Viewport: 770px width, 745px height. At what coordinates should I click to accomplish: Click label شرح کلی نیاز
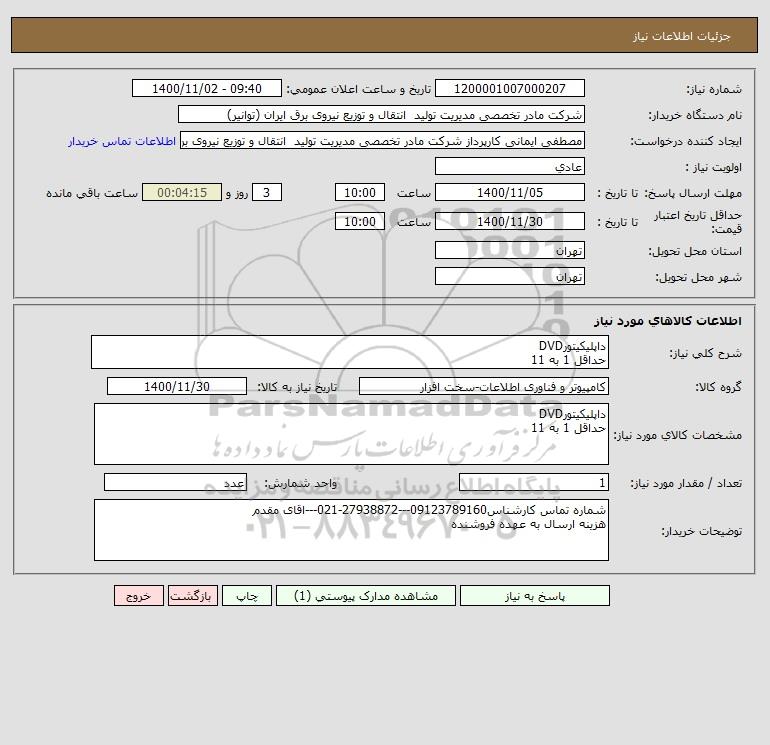pyautogui.click(x=706, y=353)
